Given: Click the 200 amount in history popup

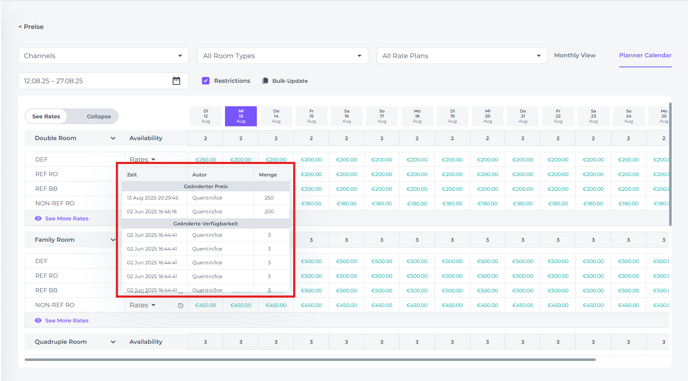Looking at the screenshot, I should tap(269, 212).
